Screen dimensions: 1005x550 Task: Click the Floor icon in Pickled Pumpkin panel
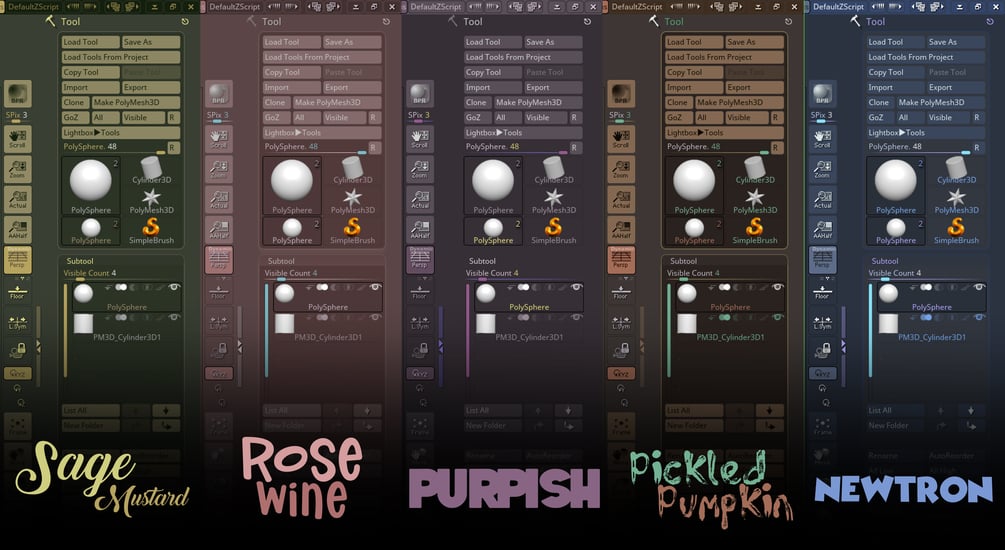click(x=621, y=293)
